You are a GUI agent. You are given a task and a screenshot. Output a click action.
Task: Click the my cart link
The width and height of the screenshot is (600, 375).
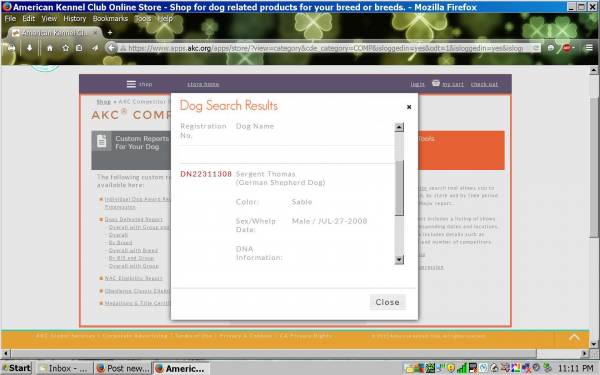(453, 84)
